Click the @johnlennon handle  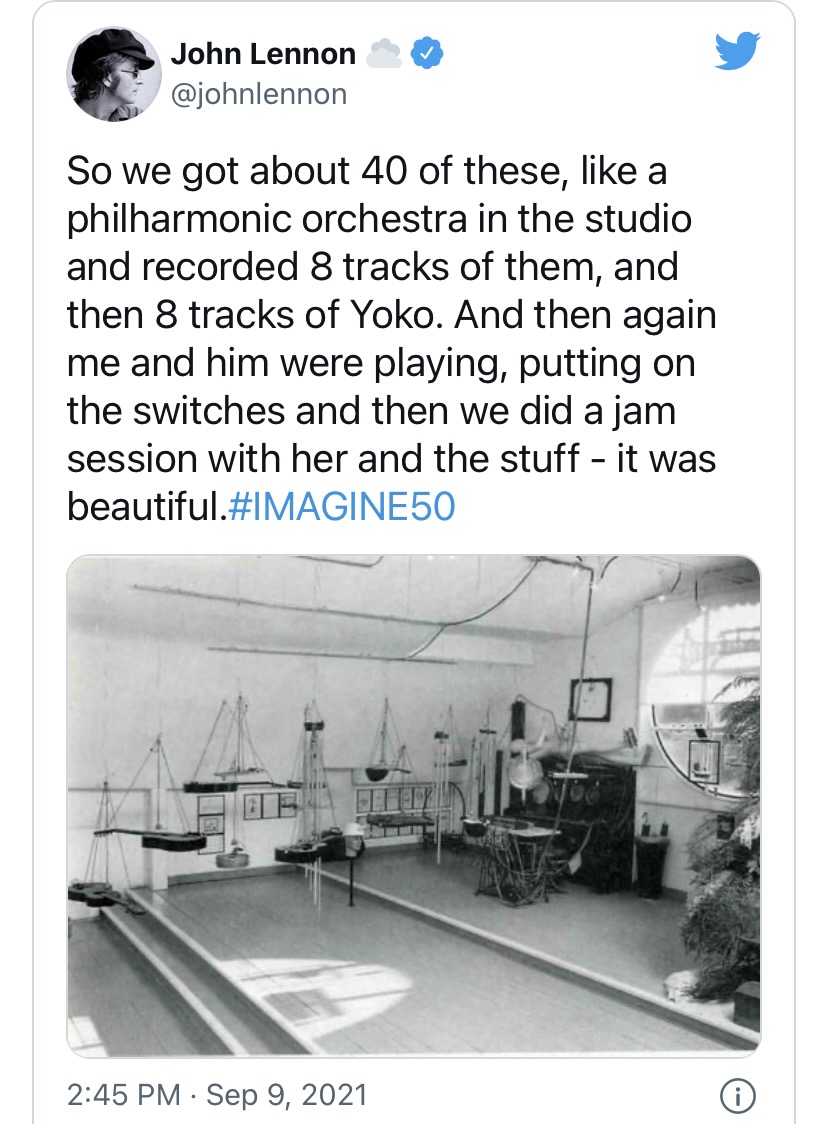[259, 94]
